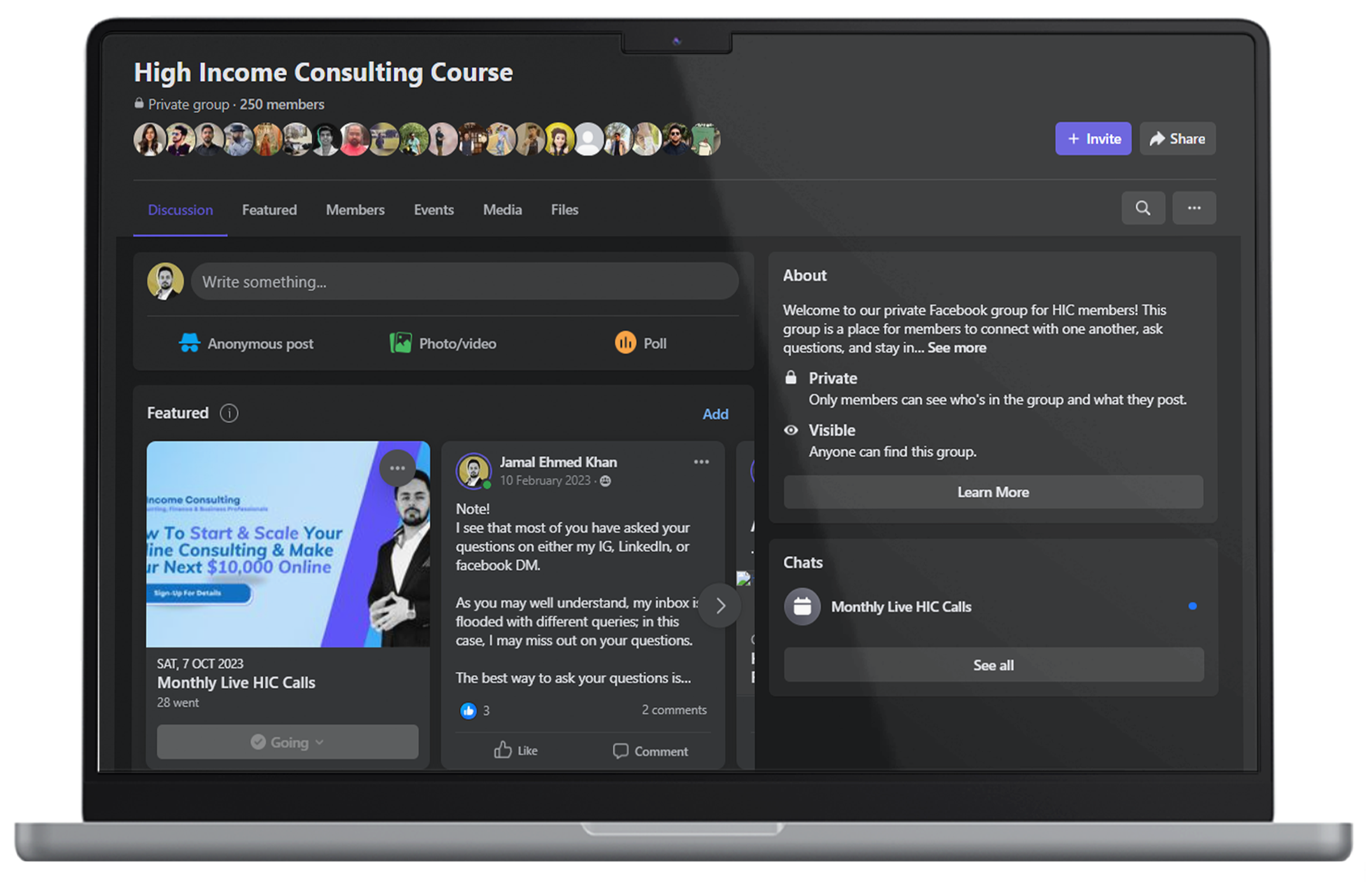1367x896 pixels.
Task: Open the group more options ellipsis button
Action: [x=1194, y=208]
